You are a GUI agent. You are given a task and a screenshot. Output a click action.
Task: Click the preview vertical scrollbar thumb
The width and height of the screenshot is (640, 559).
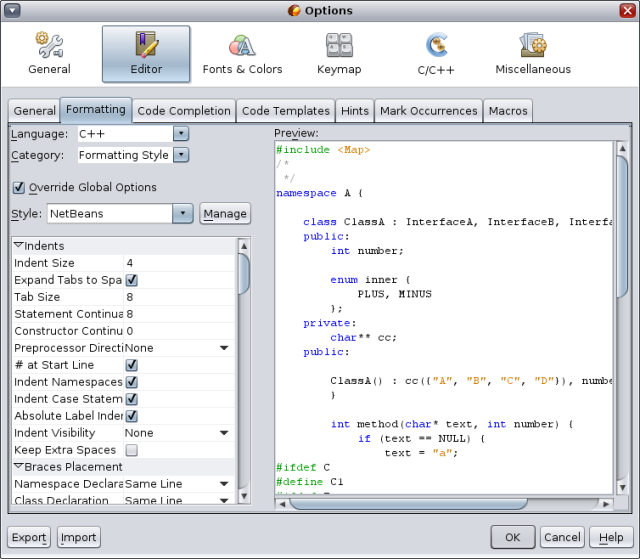point(622,226)
